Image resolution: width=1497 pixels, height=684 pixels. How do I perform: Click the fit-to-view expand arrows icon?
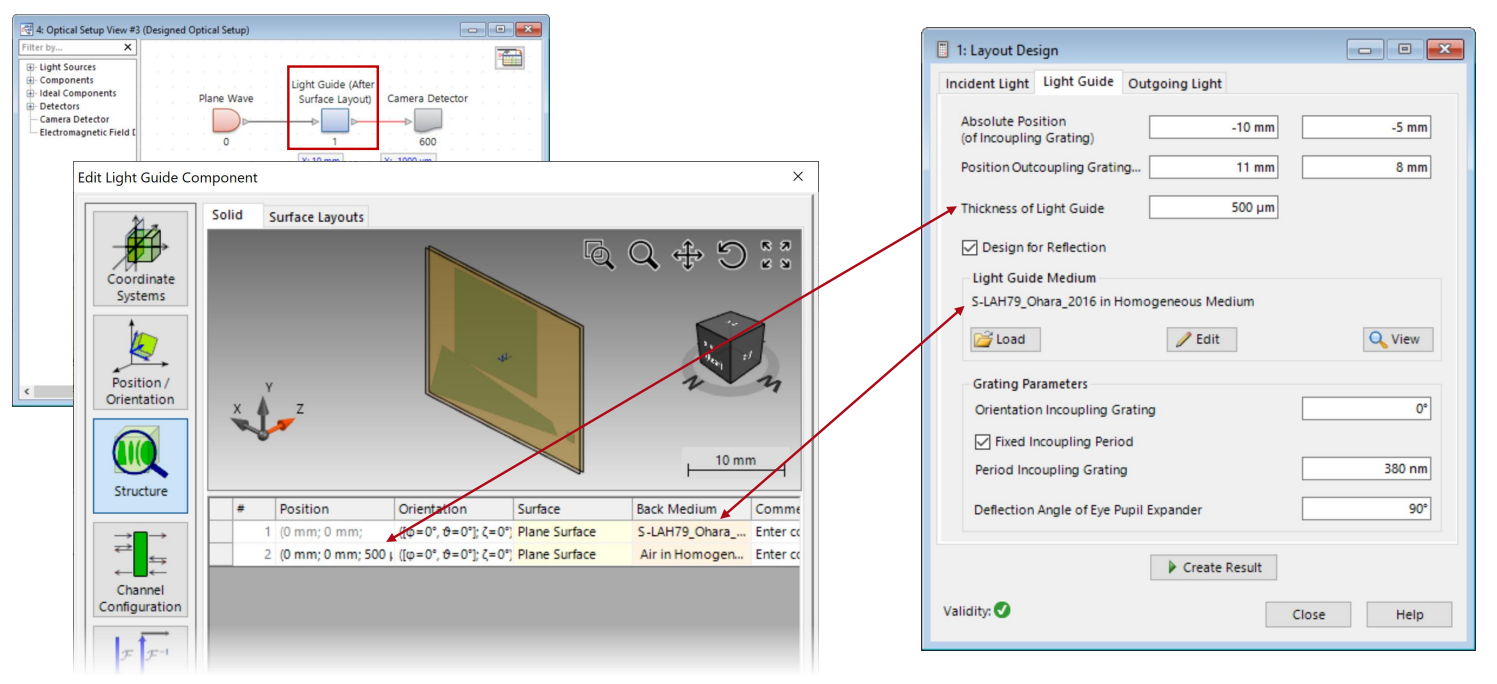(776, 255)
